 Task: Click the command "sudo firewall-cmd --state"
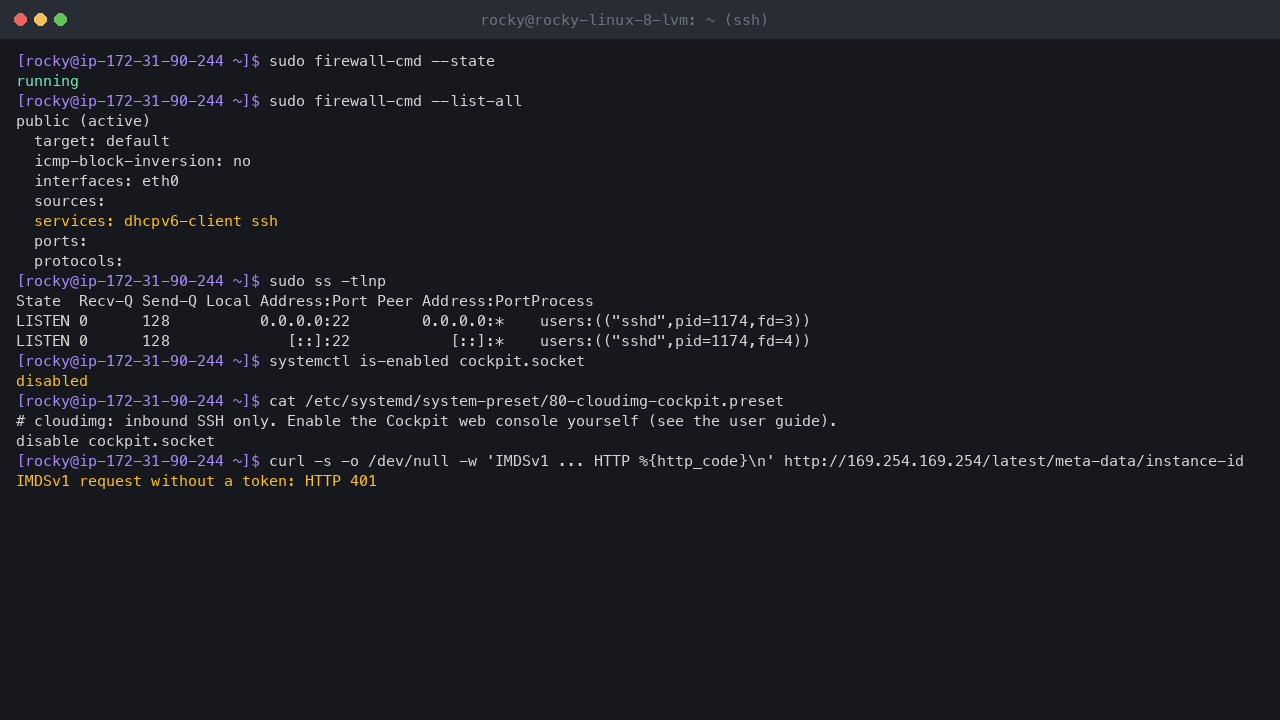[x=382, y=61]
